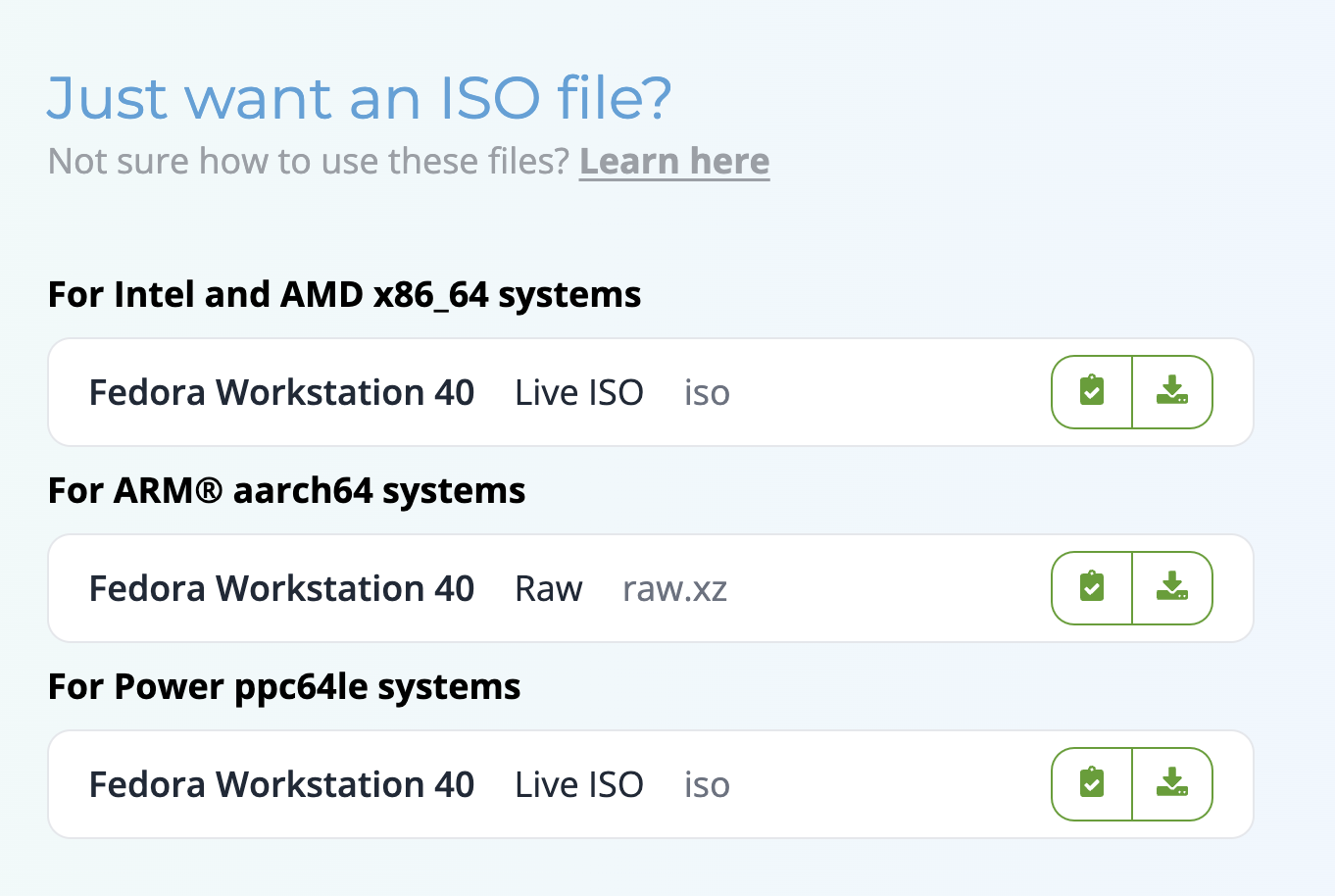Select the Fedora Workstation 40 title in the ppc64le row
The height and width of the screenshot is (896, 1335).
click(x=281, y=784)
